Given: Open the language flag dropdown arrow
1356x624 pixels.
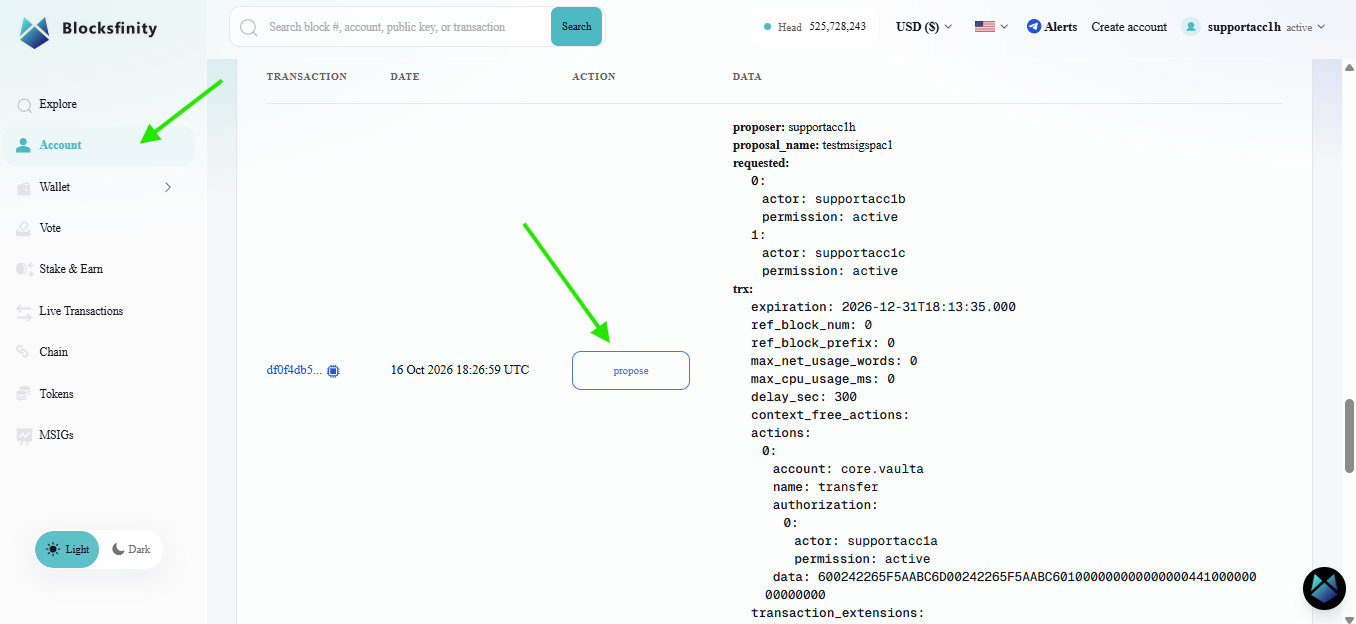Looking at the screenshot, I should [1004, 27].
